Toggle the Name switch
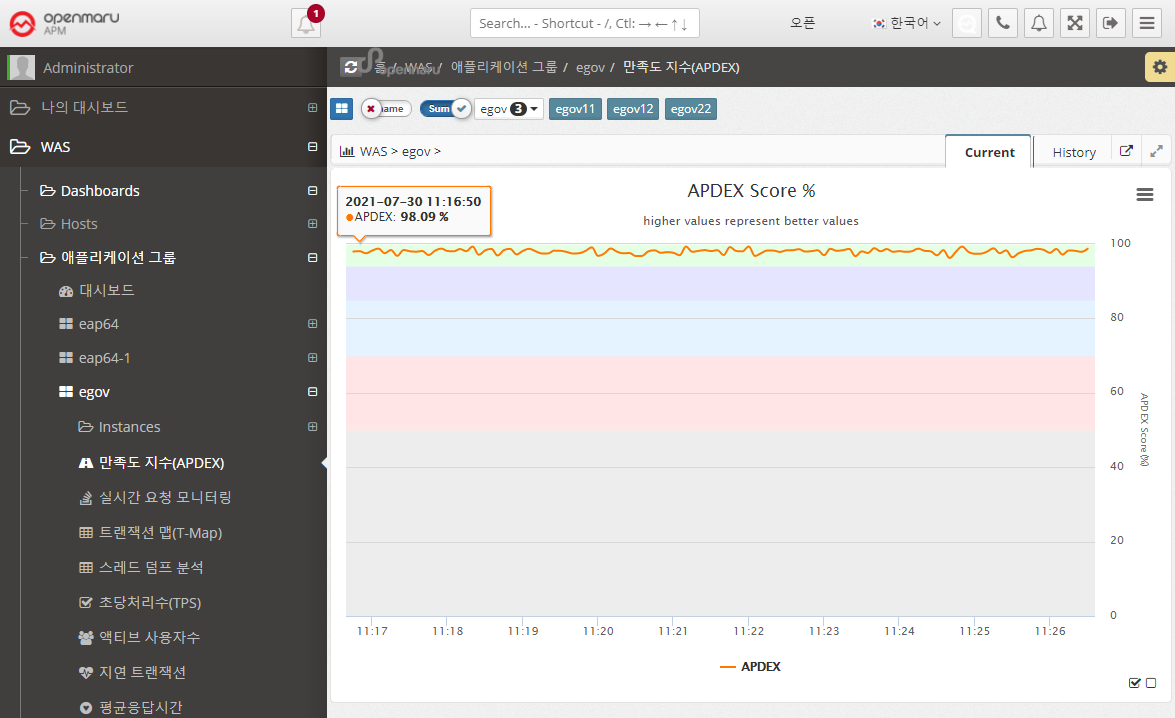Screen dimensions: 1175x718 385,108
